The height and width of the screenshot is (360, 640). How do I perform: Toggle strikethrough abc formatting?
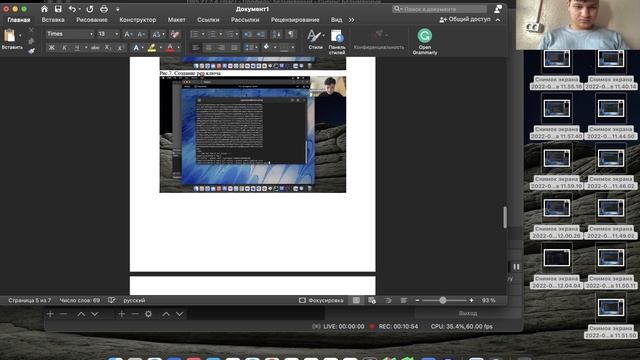[x=95, y=48]
